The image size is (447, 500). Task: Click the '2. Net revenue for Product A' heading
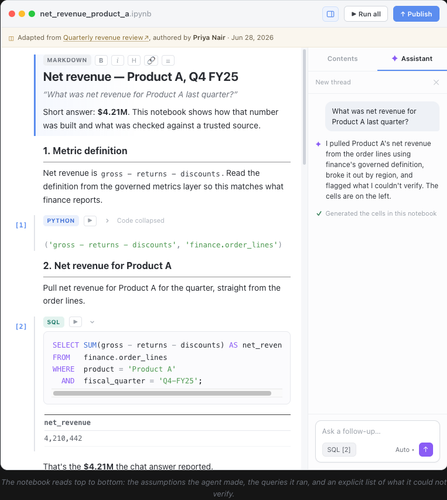tap(107, 266)
